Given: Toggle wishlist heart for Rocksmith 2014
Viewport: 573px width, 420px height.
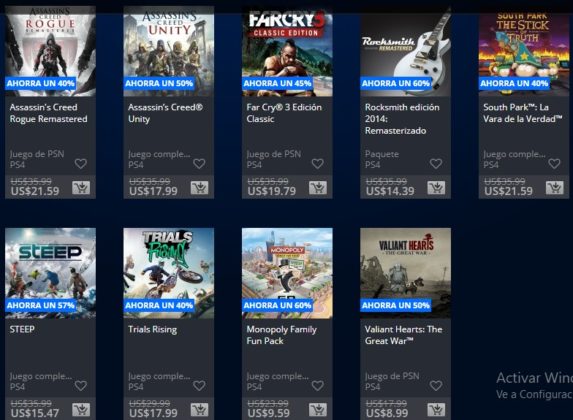Looking at the screenshot, I should pyautogui.click(x=436, y=163).
